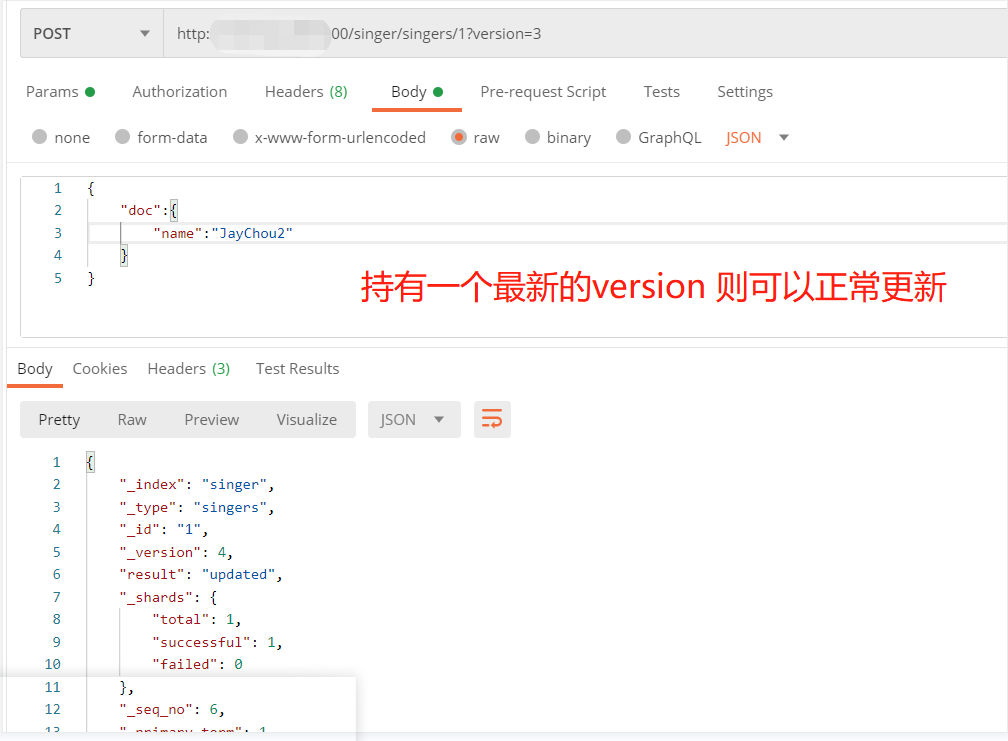1008x741 pixels.
Task: Open the Settings tab
Action: [x=745, y=92]
